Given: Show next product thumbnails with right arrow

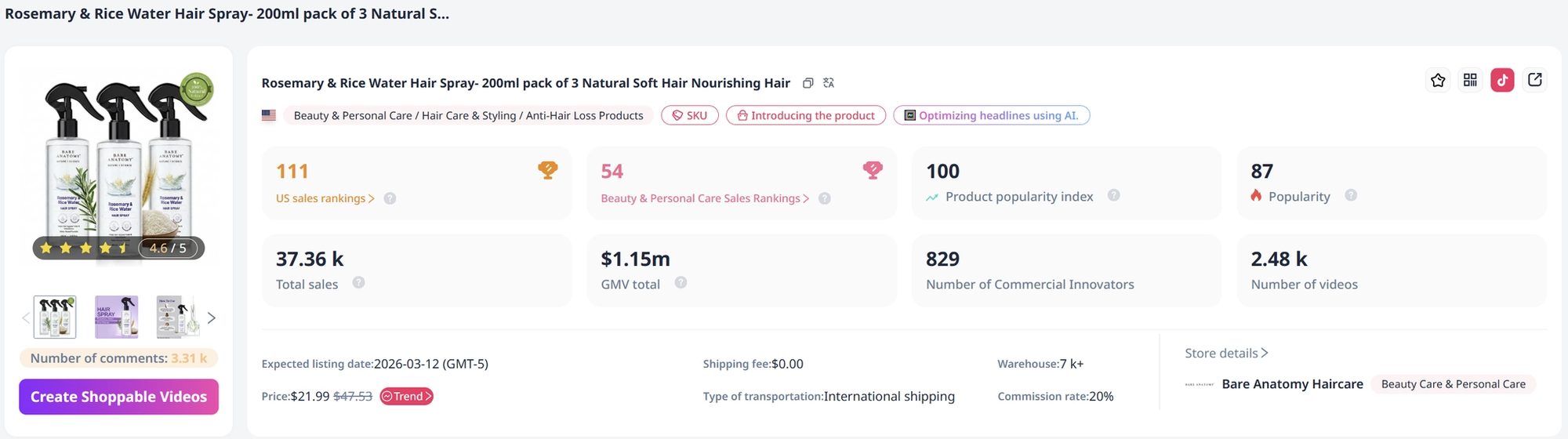Looking at the screenshot, I should [x=211, y=317].
